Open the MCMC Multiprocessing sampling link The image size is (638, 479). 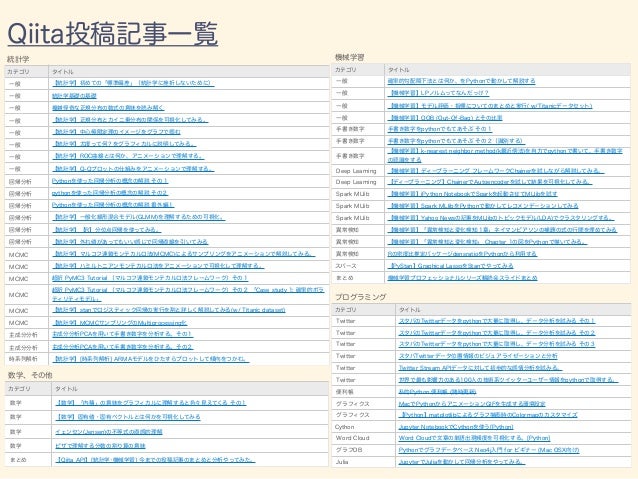120,322
